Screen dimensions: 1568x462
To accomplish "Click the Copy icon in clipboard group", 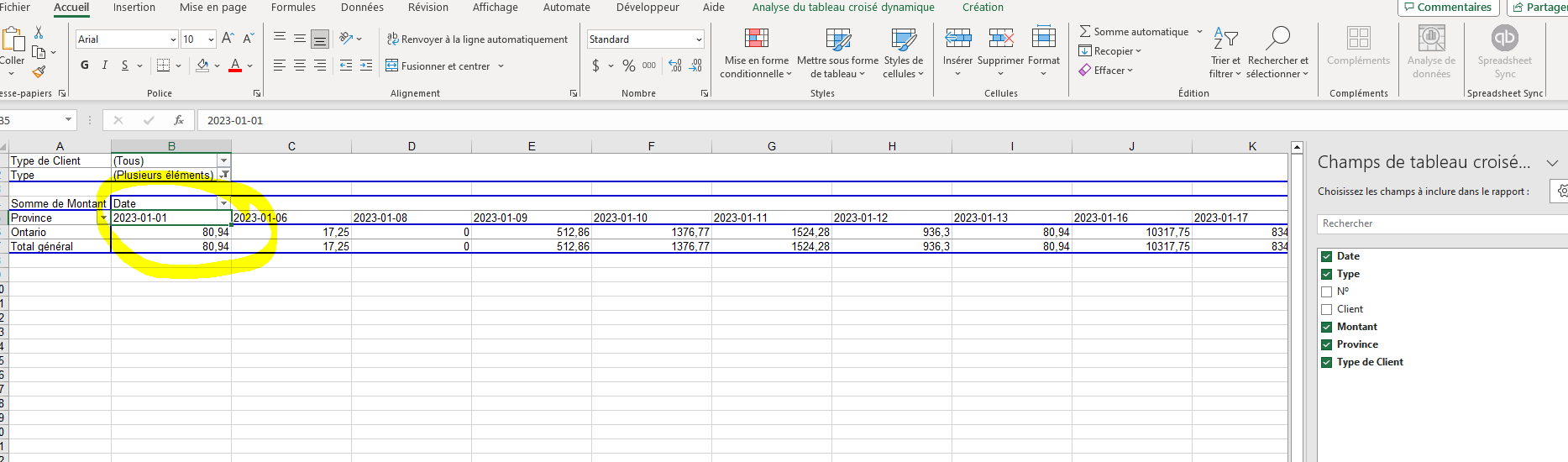I will [39, 52].
